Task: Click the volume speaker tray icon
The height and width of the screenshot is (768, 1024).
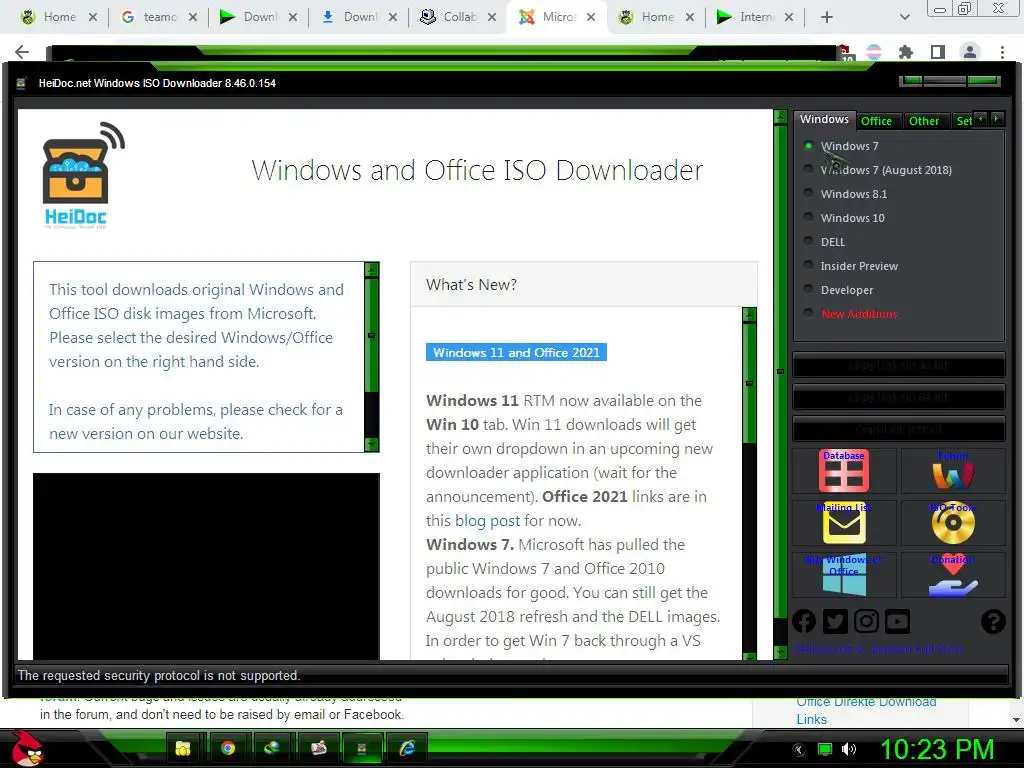Action: pos(849,749)
